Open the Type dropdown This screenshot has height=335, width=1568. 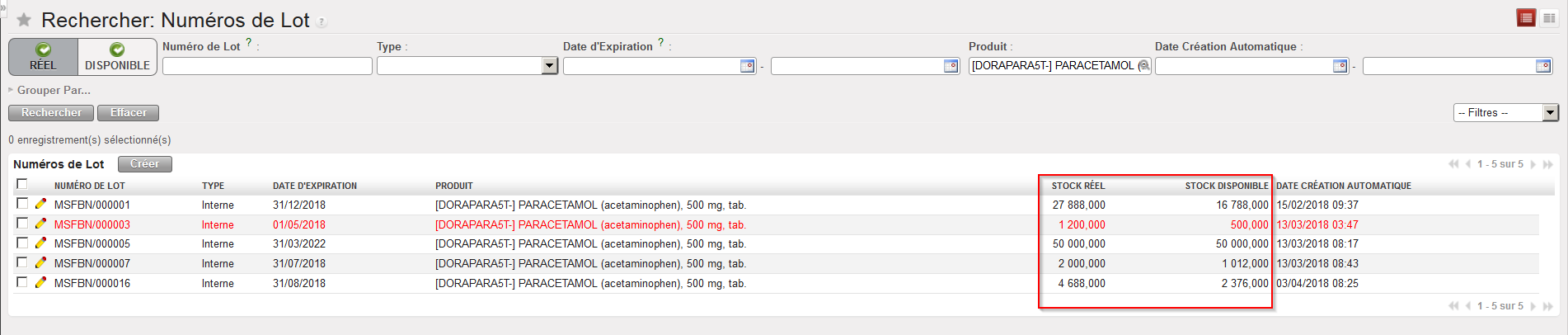pyautogui.click(x=550, y=66)
